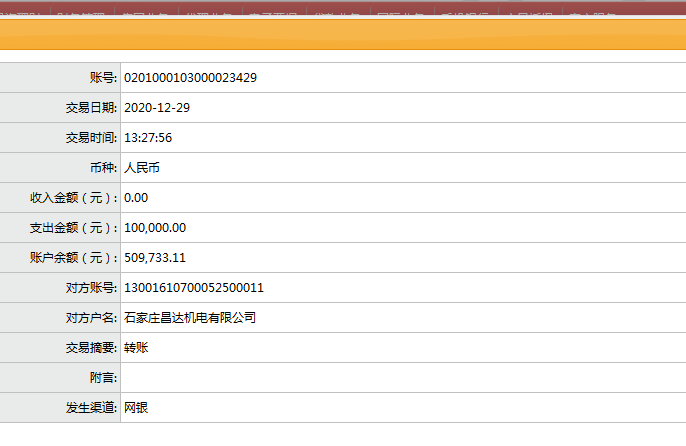
Task: Select the currency value 人民币
Action: 141,168
